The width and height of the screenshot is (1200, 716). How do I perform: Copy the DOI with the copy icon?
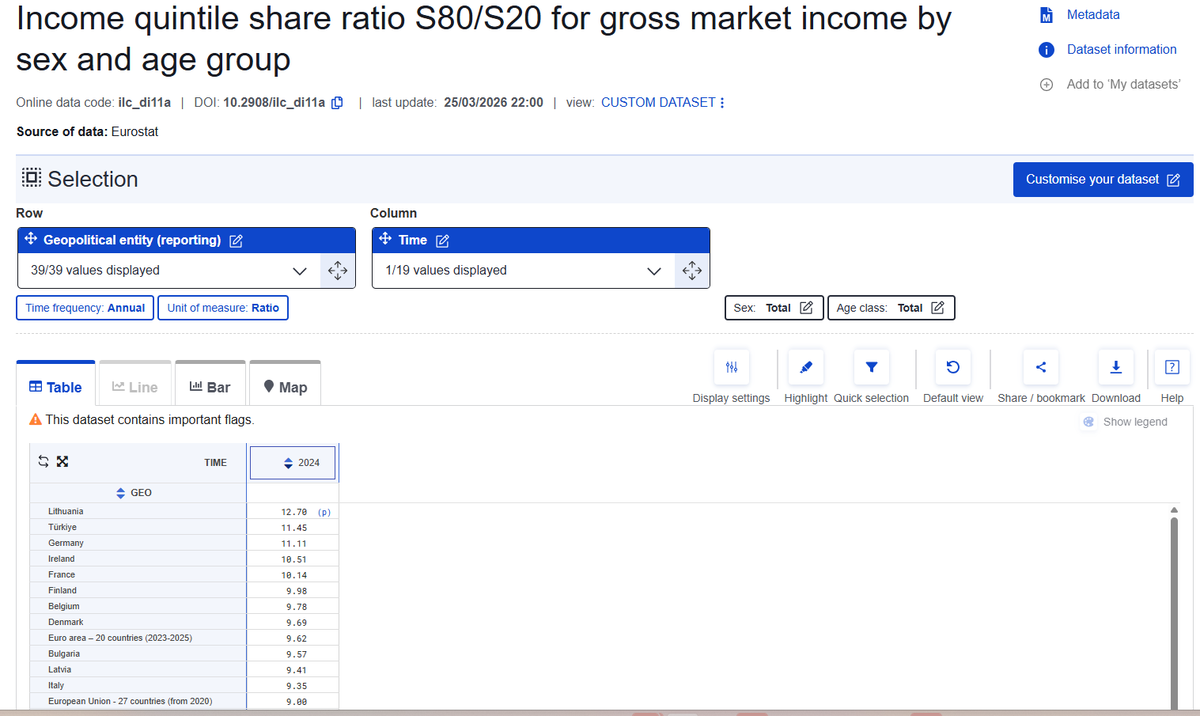(x=338, y=102)
